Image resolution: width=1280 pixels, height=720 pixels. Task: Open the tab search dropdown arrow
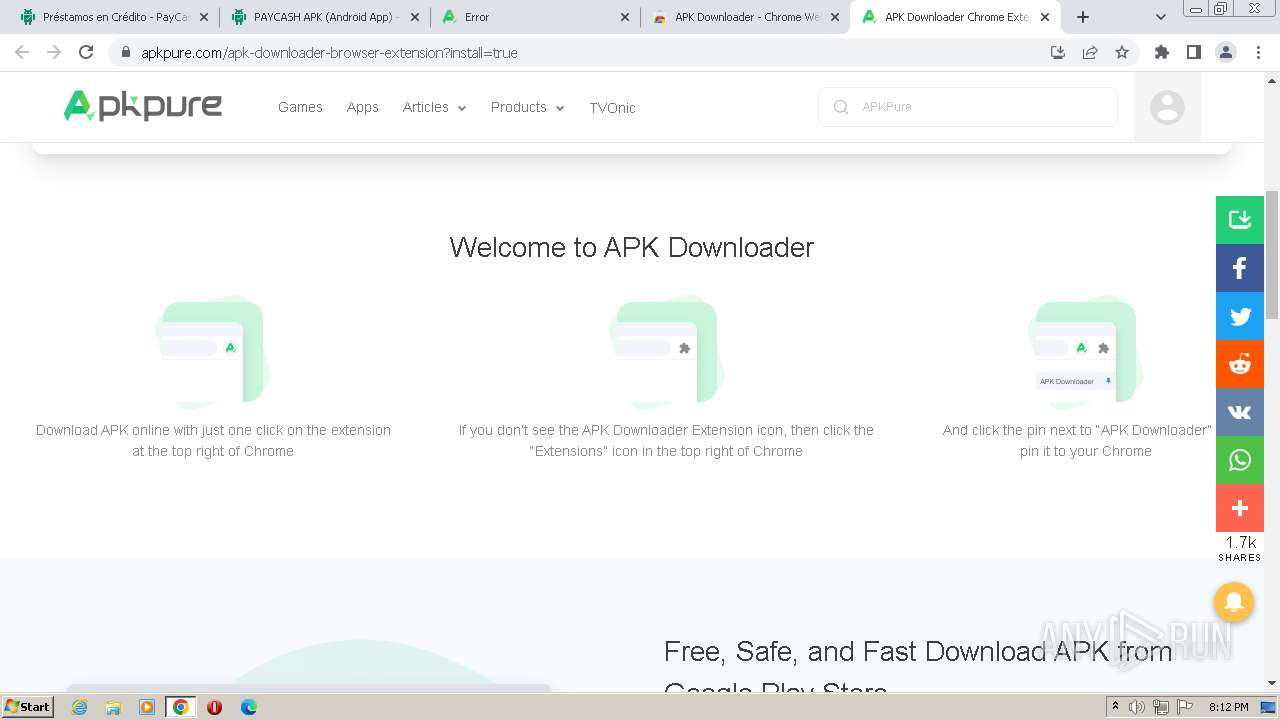click(x=1161, y=17)
